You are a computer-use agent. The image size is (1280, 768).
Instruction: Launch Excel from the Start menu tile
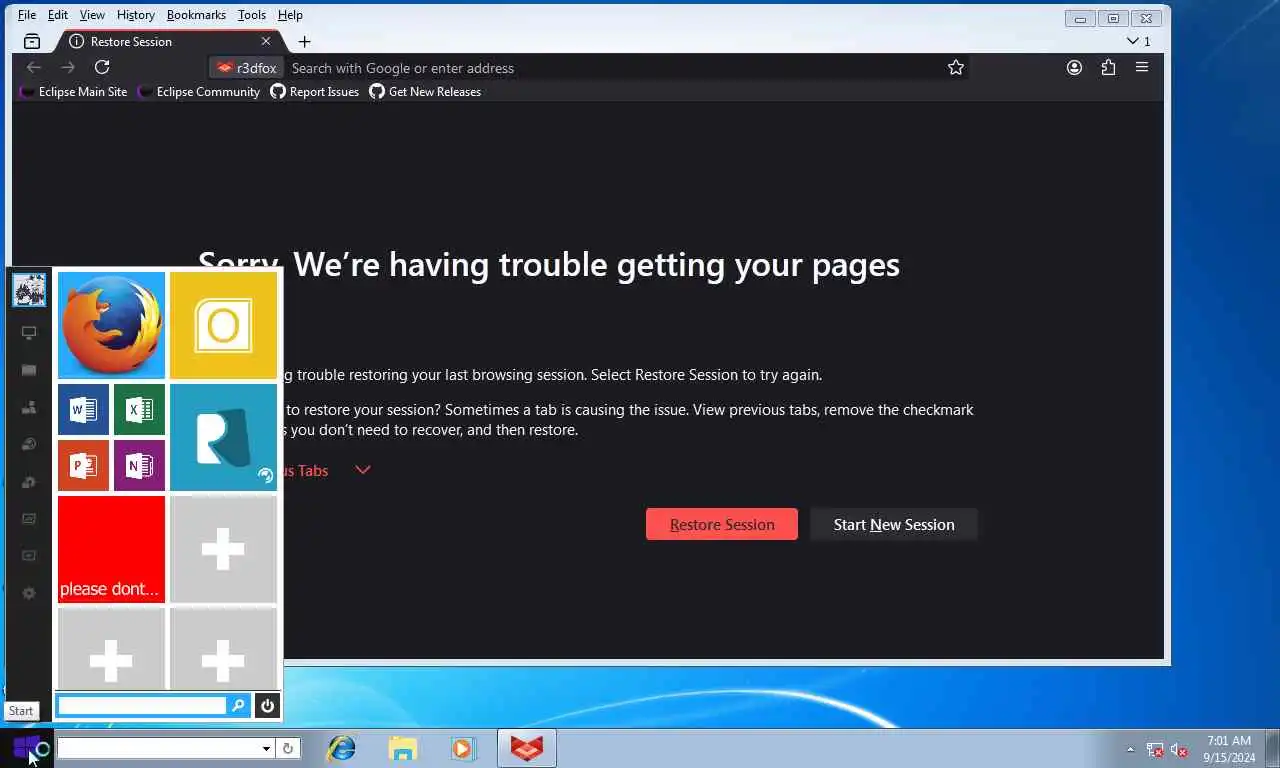(x=139, y=409)
